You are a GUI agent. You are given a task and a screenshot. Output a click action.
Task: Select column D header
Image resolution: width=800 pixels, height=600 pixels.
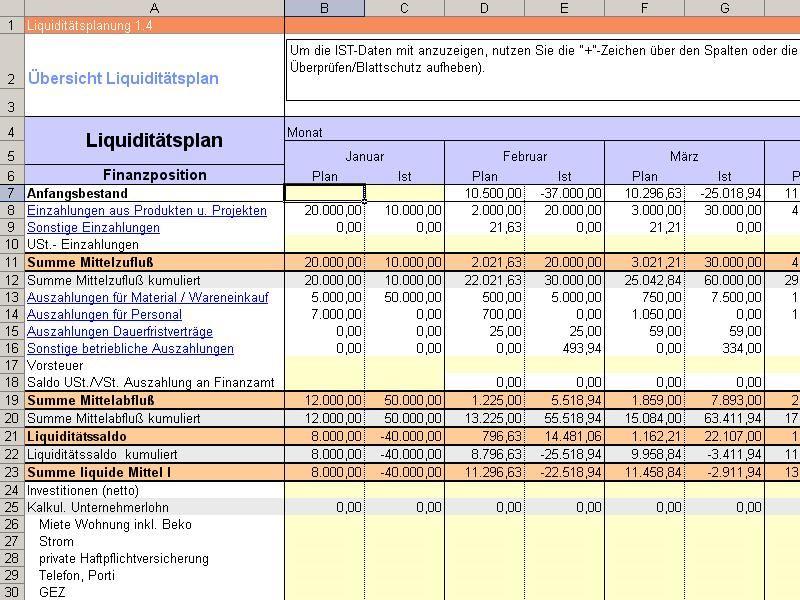coord(484,8)
